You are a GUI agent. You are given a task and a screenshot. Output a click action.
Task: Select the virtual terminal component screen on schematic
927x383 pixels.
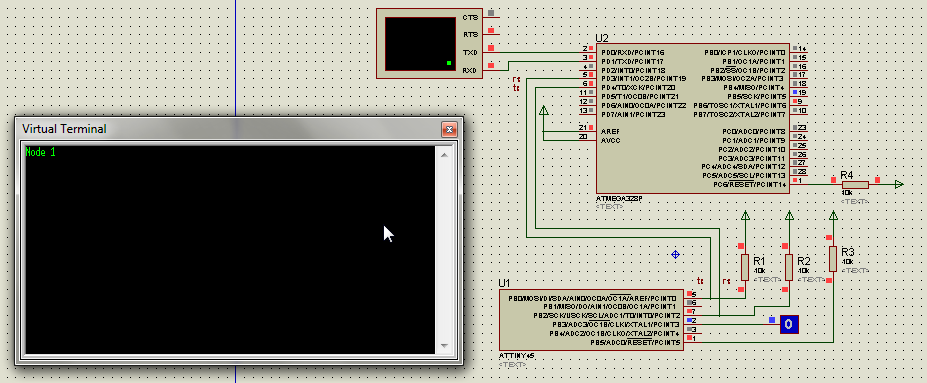point(420,43)
